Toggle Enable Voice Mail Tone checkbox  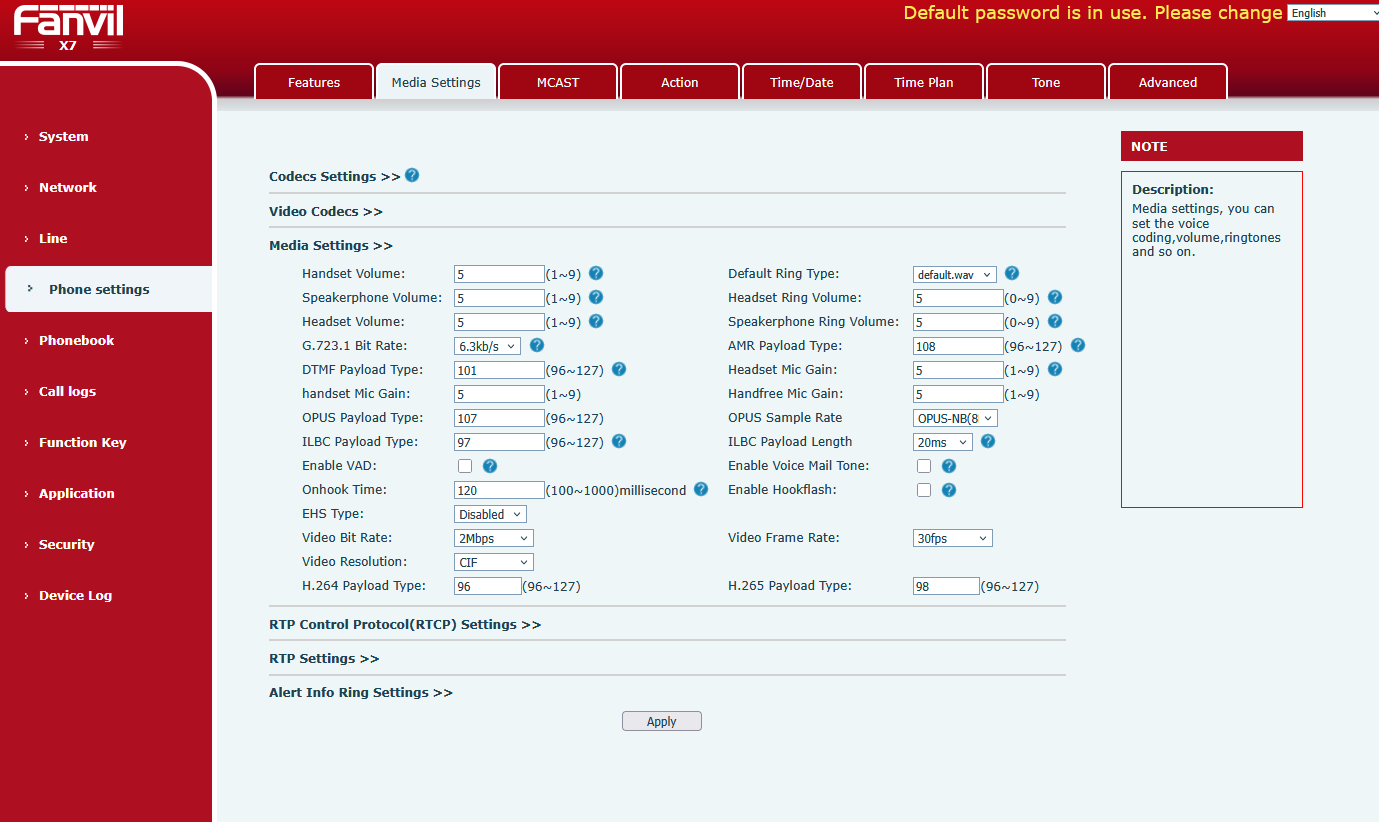(924, 466)
